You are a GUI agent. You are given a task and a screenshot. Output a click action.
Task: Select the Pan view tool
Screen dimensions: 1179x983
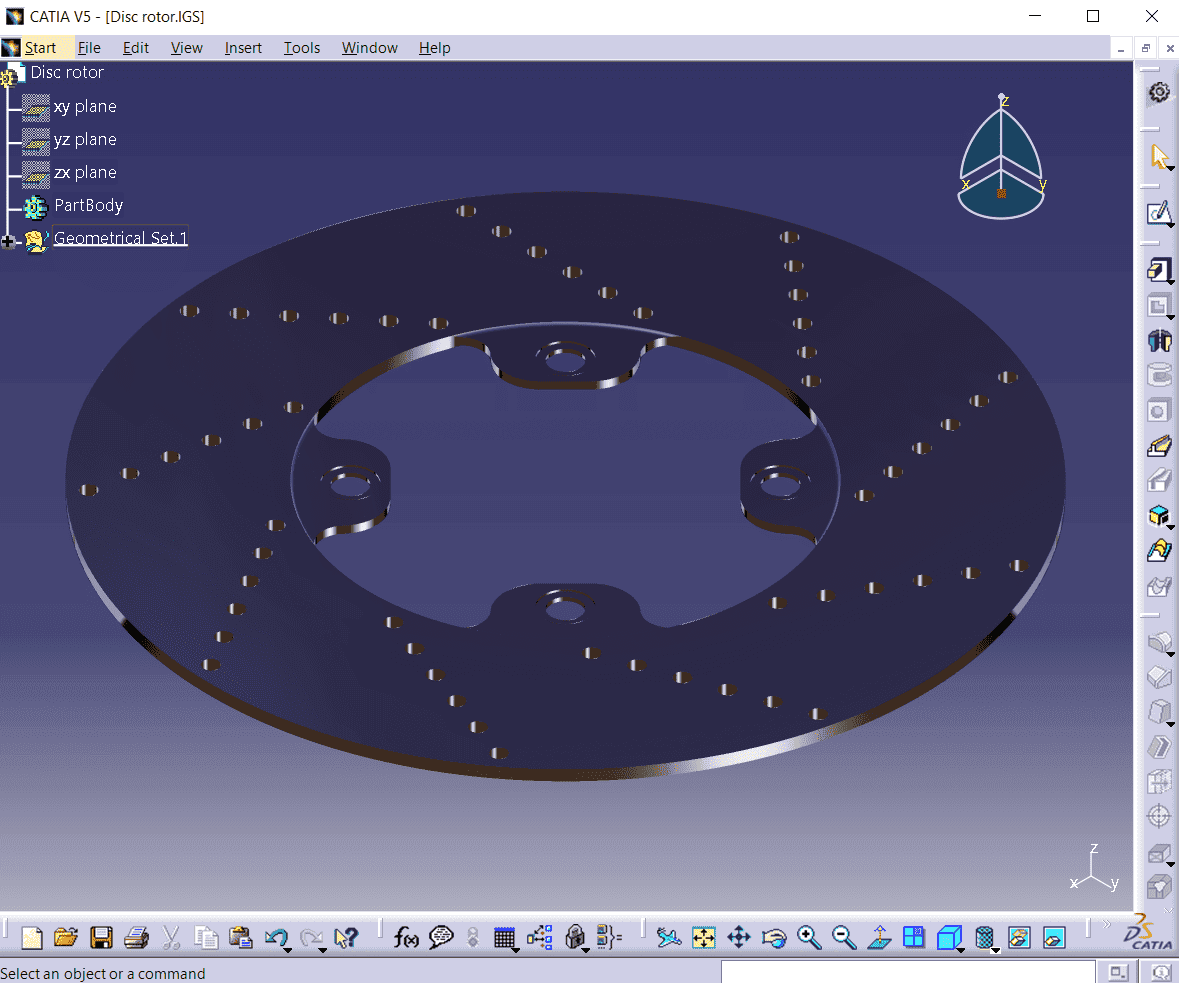click(x=739, y=937)
